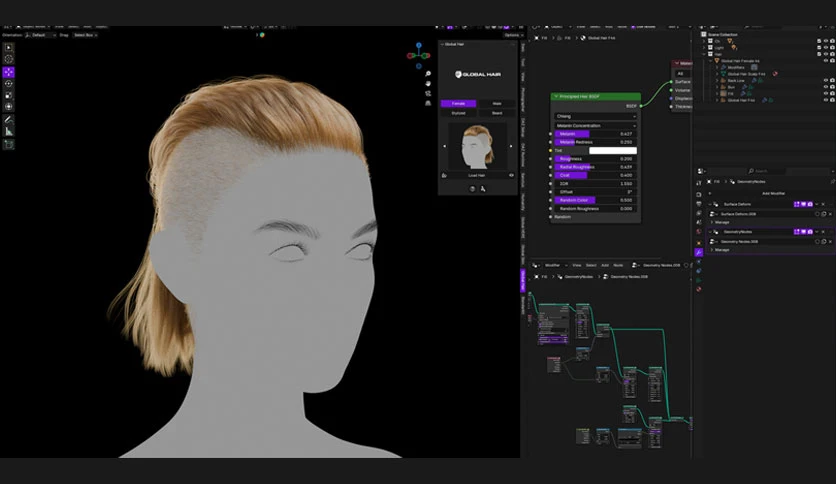This screenshot has height=484, width=836.
Task: Activate the Move tool in the viewport toolbar
Action: coord(9,72)
